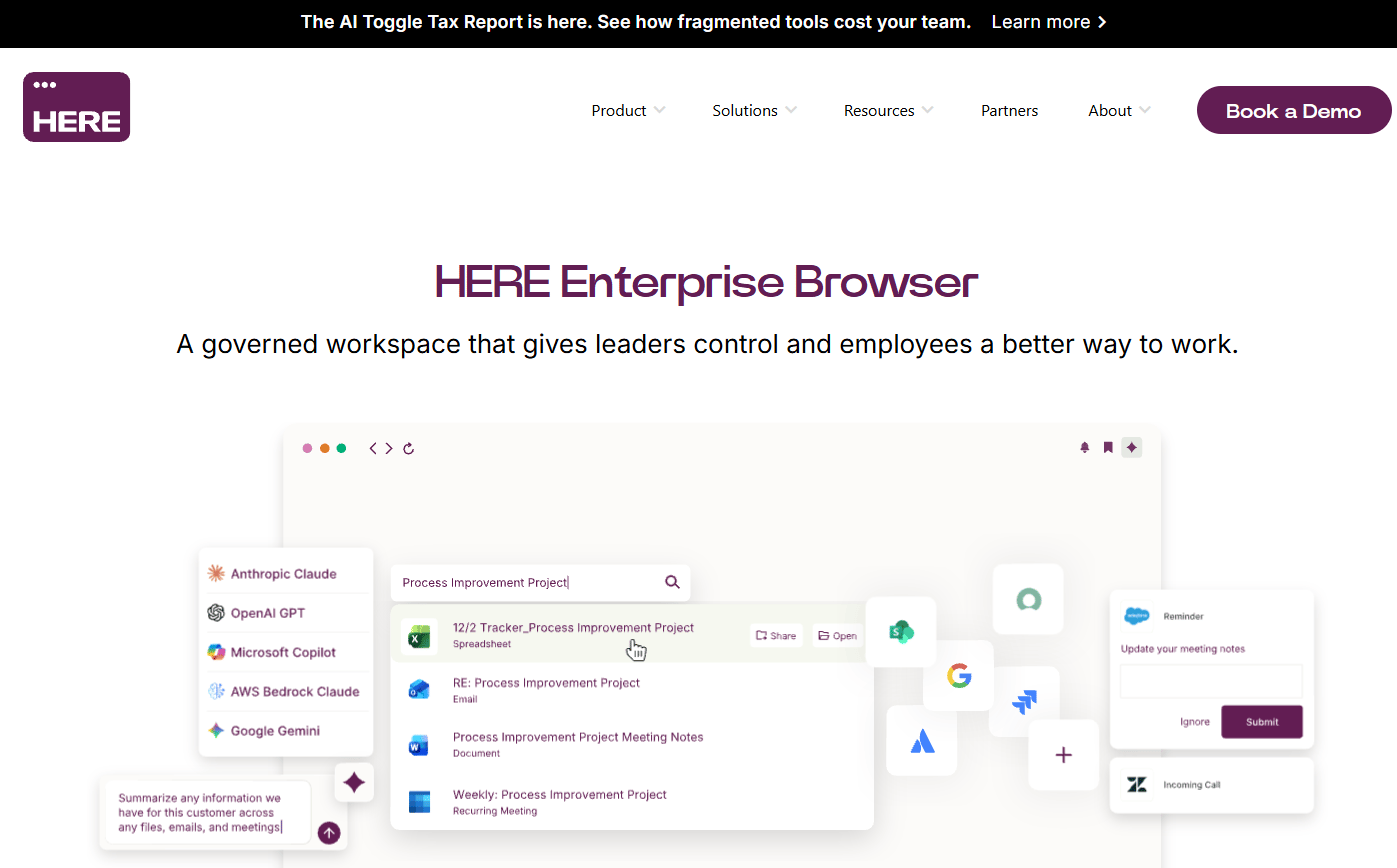Click the Process Improvement Project search field
The height and width of the screenshot is (868, 1397).
tap(540, 582)
